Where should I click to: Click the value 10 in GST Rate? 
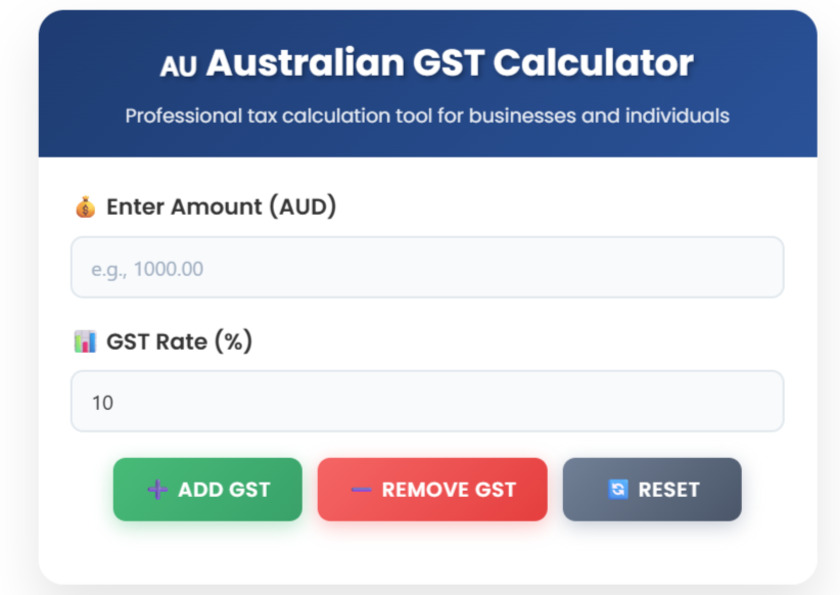[x=102, y=403]
